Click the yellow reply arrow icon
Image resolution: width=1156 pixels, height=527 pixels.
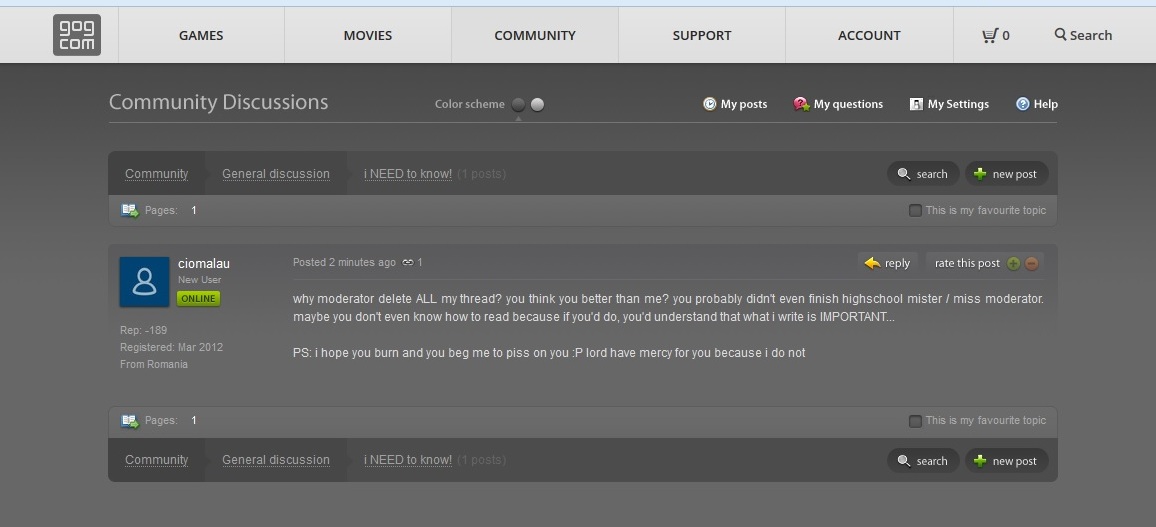coord(872,263)
